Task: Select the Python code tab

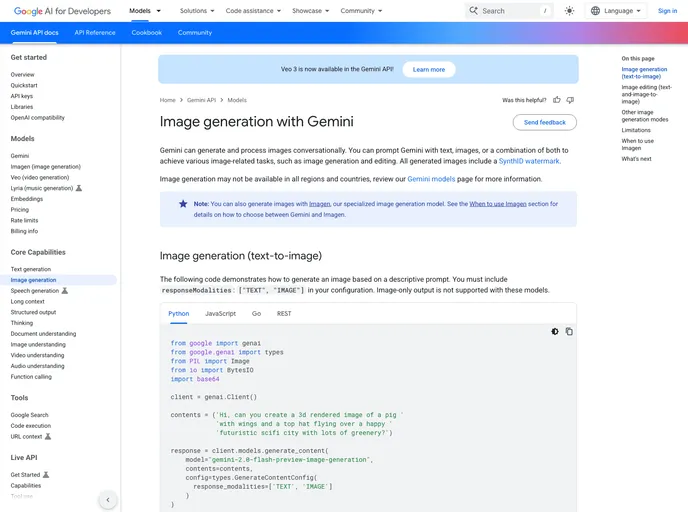Action: [179, 314]
